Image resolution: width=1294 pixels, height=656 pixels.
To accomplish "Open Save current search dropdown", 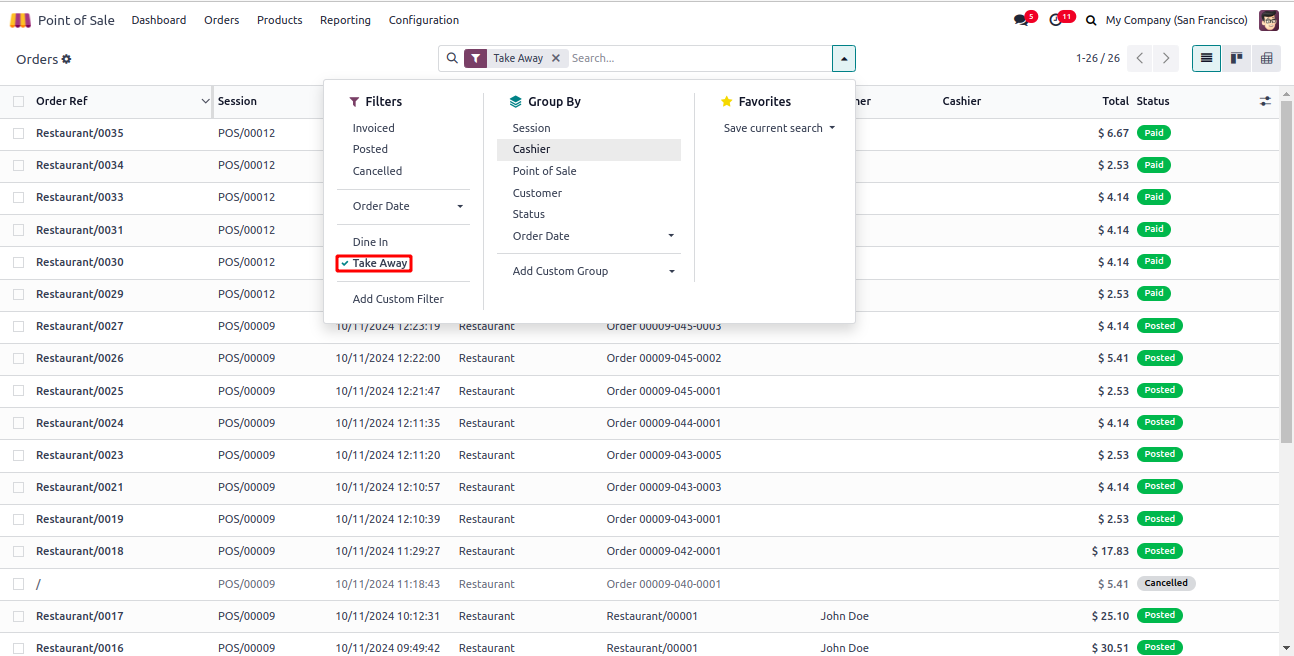I will (779, 128).
